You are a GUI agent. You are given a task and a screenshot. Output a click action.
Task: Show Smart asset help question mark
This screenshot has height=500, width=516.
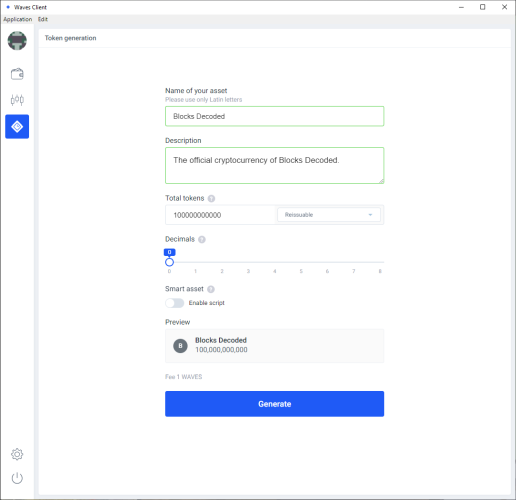211,289
